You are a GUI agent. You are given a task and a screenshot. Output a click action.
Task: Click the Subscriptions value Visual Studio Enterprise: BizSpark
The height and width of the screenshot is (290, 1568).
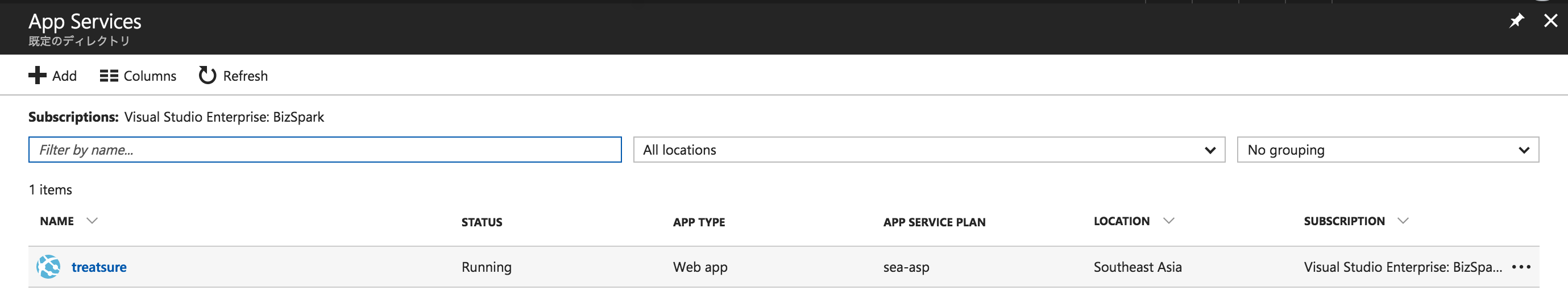(224, 117)
